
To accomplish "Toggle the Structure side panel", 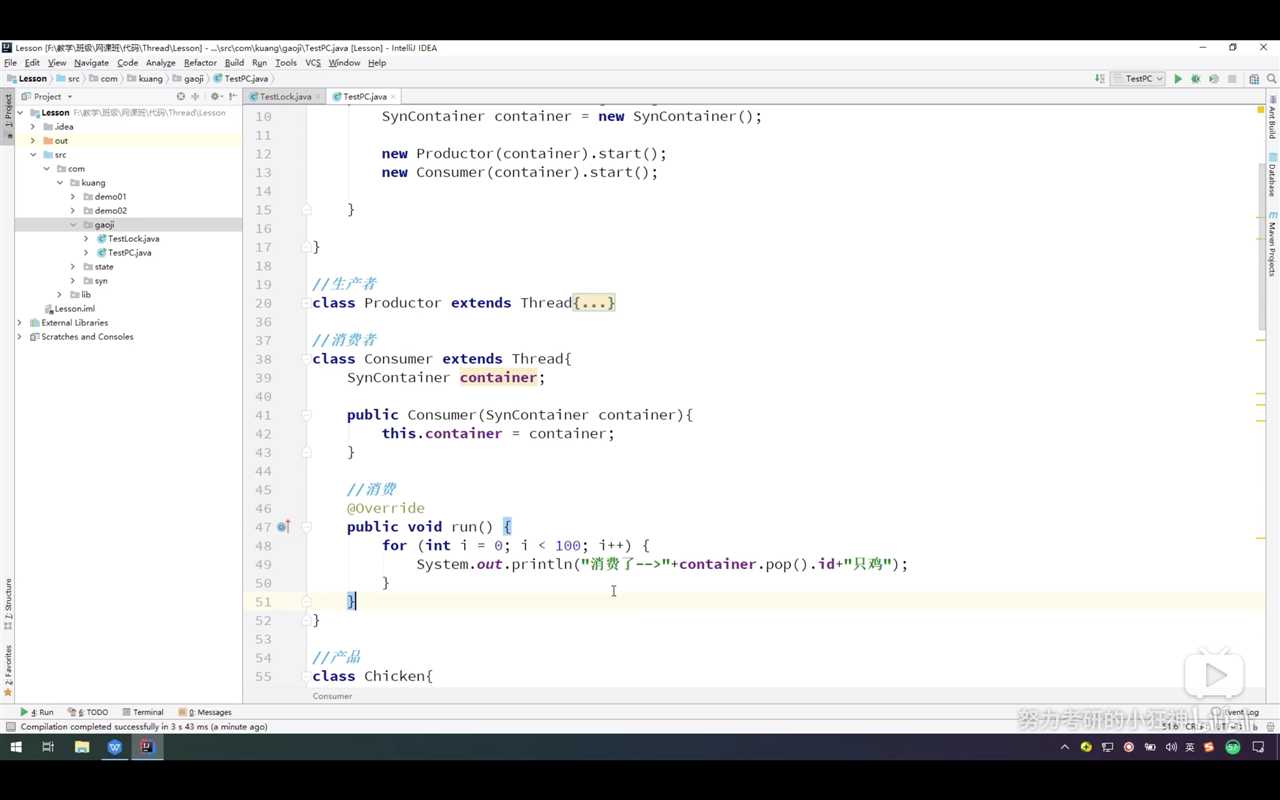I will [8, 604].
